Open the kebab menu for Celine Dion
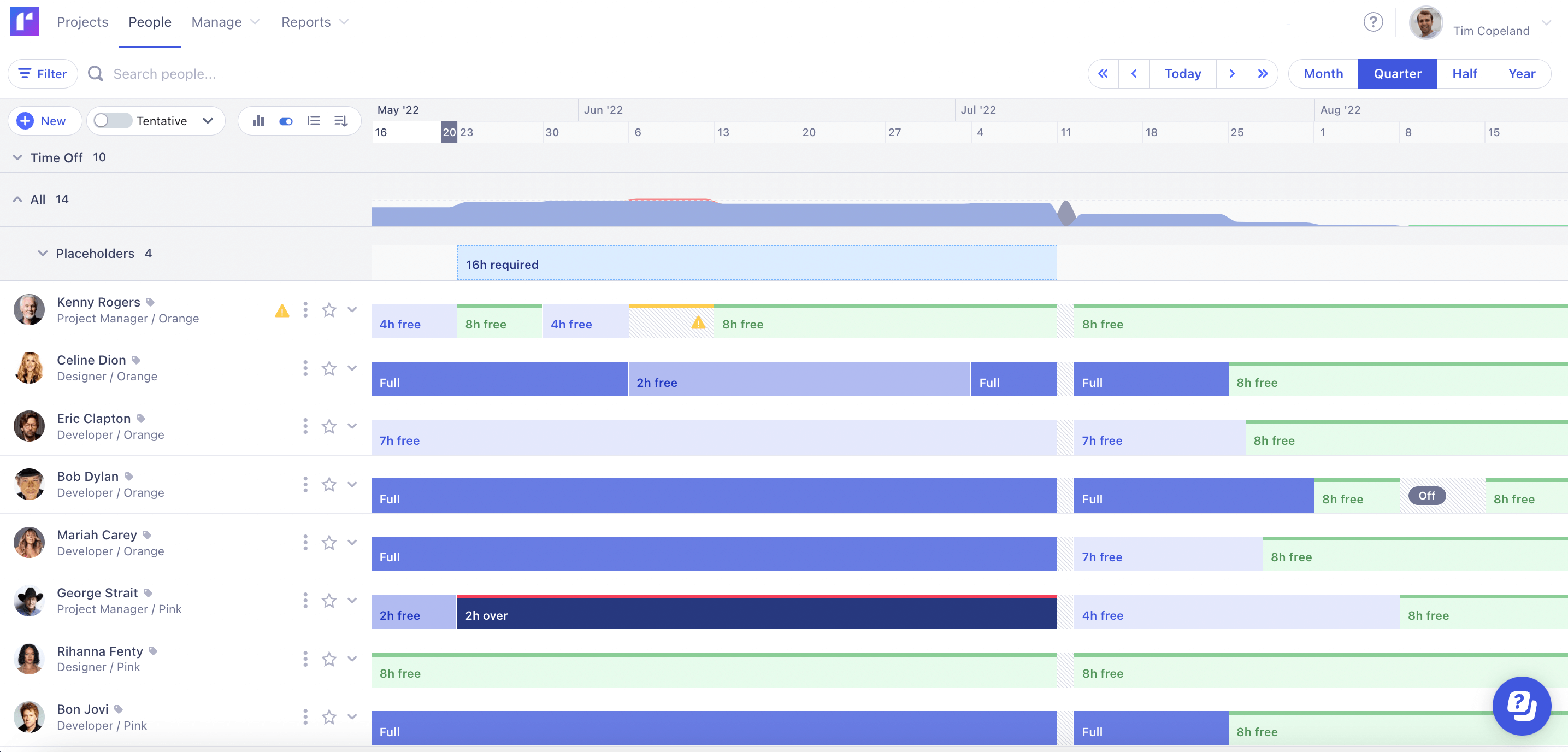Viewport: 1568px width, 752px height. [x=305, y=368]
